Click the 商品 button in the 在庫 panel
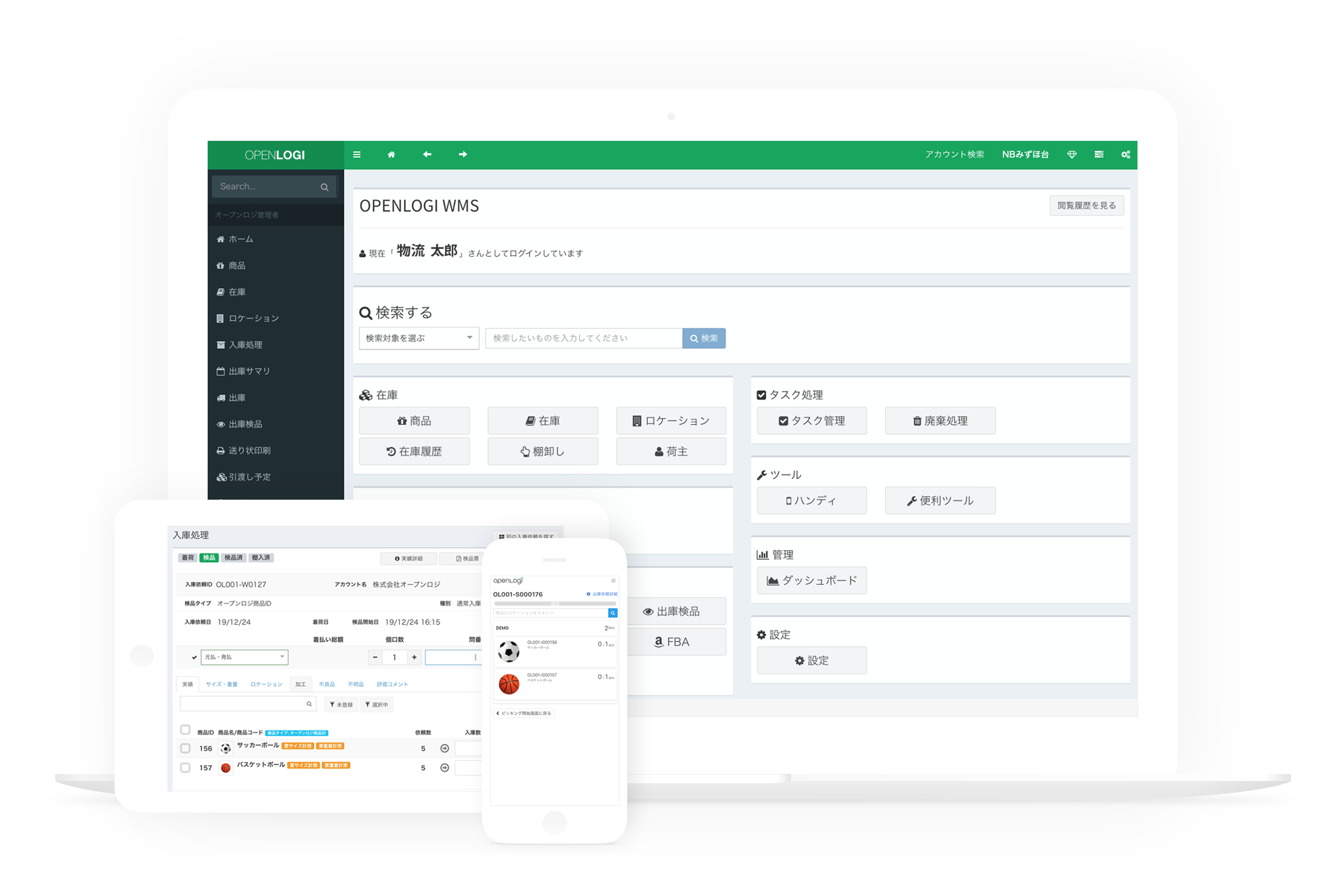Image resolution: width=1344 pixels, height=896 pixels. click(414, 420)
